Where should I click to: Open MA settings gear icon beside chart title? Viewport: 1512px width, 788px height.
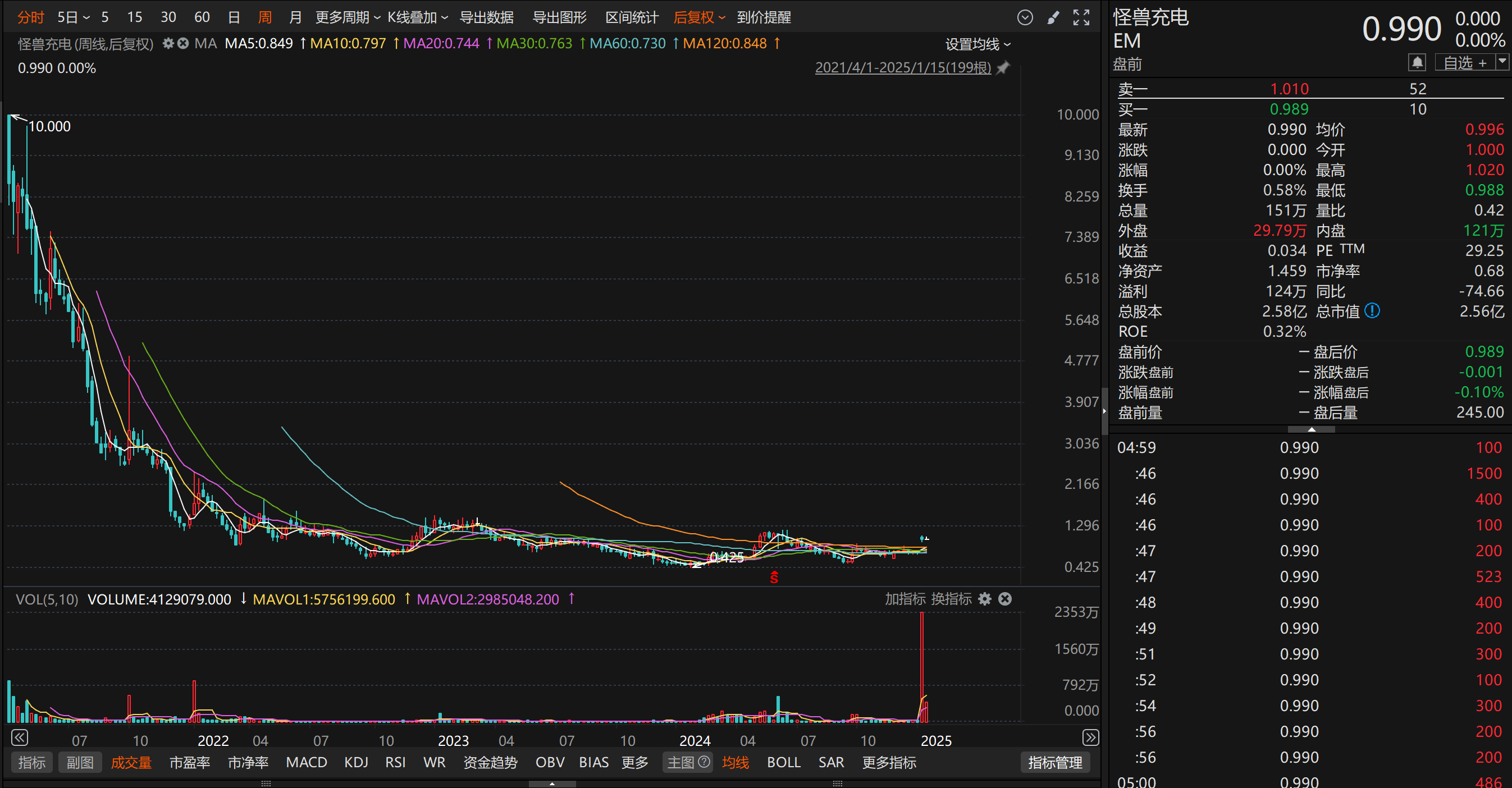168,43
